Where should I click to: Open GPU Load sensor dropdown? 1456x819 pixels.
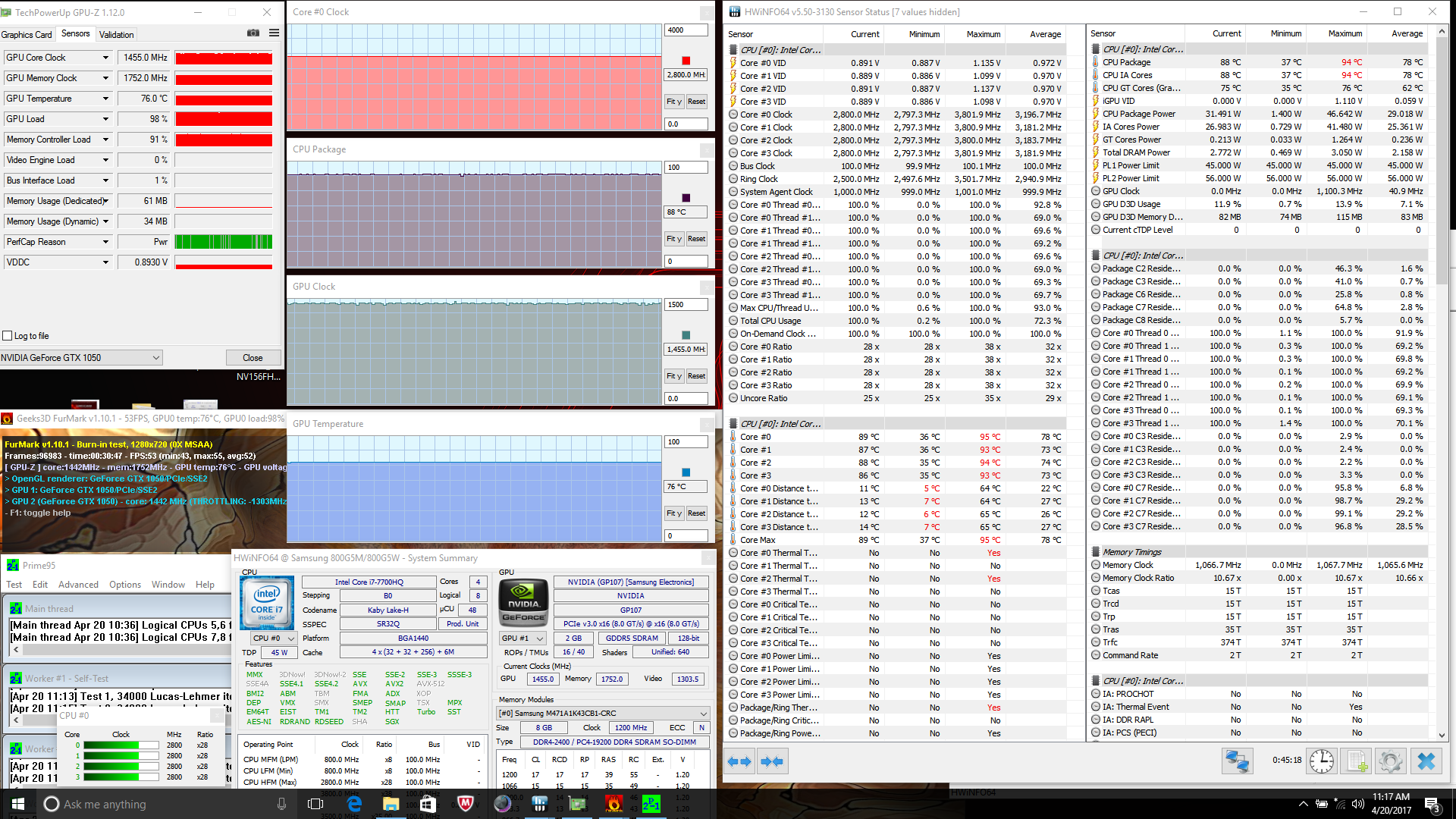(x=105, y=119)
